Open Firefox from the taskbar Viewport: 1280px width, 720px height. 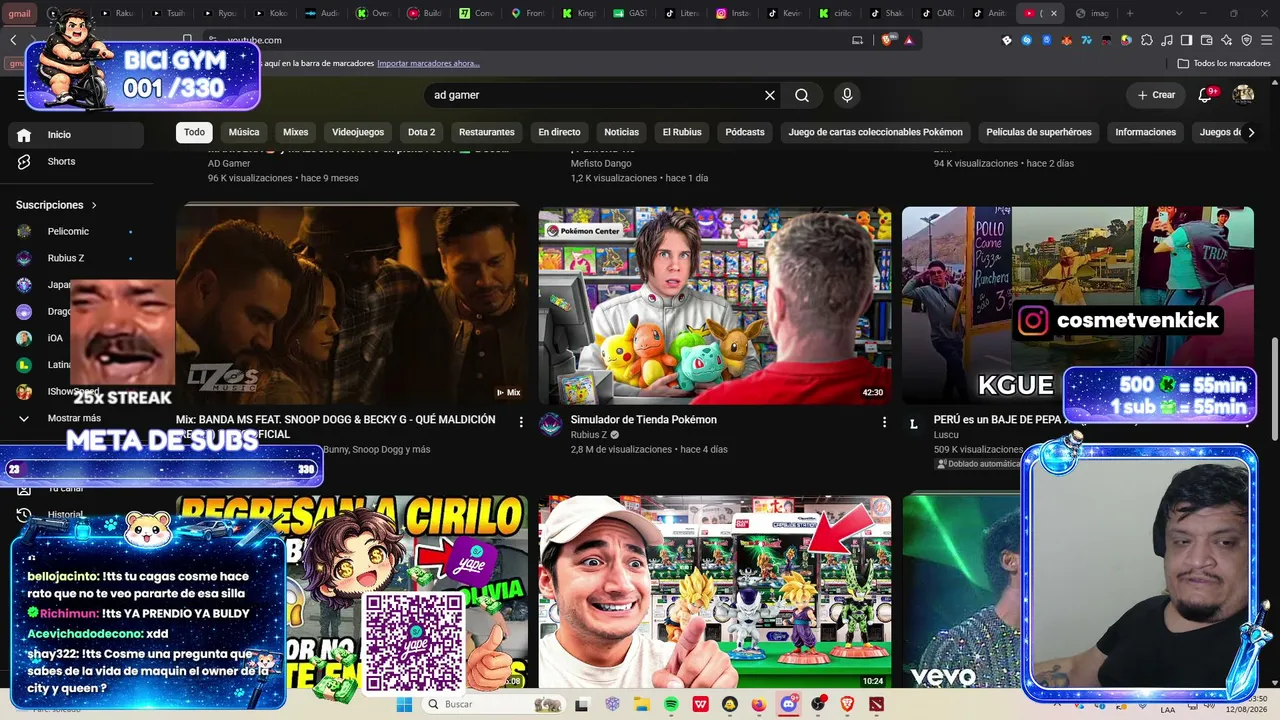(x=759, y=704)
